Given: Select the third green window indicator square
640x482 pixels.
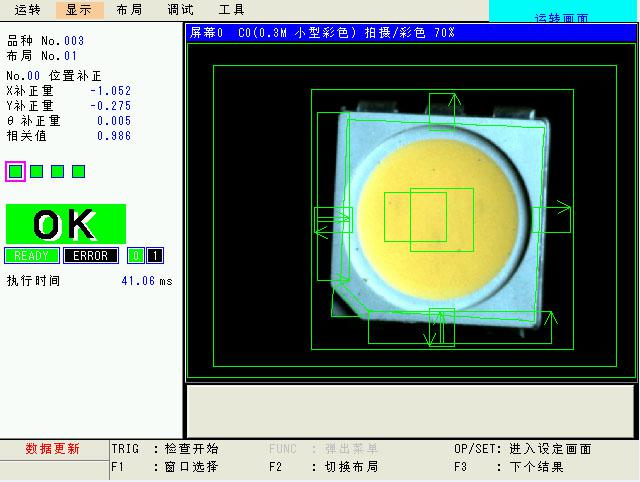Looking at the screenshot, I should [x=58, y=171].
